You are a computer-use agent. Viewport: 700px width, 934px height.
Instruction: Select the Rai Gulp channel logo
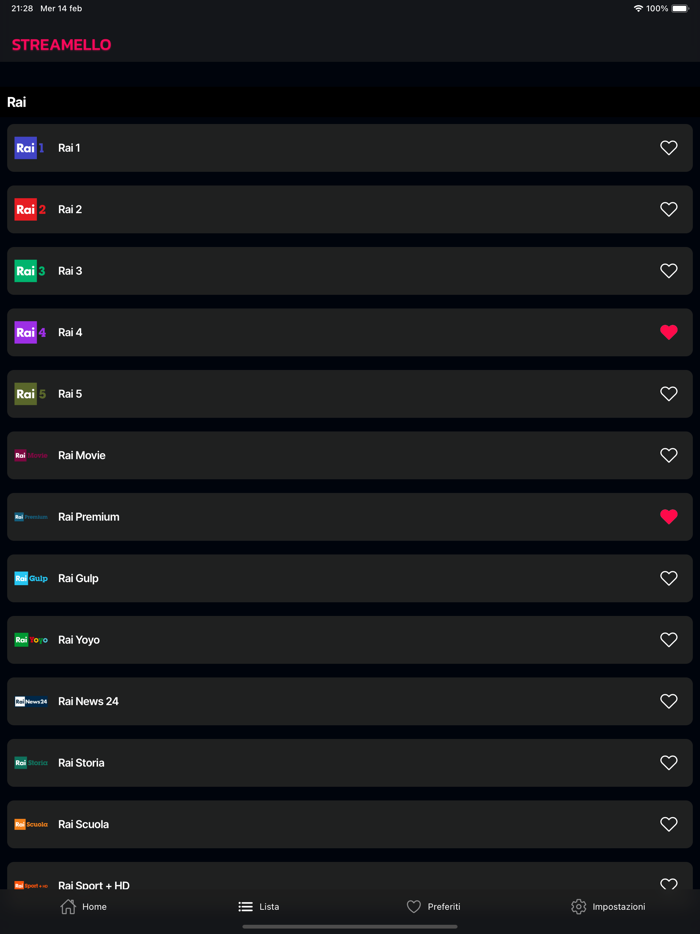tap(27, 578)
